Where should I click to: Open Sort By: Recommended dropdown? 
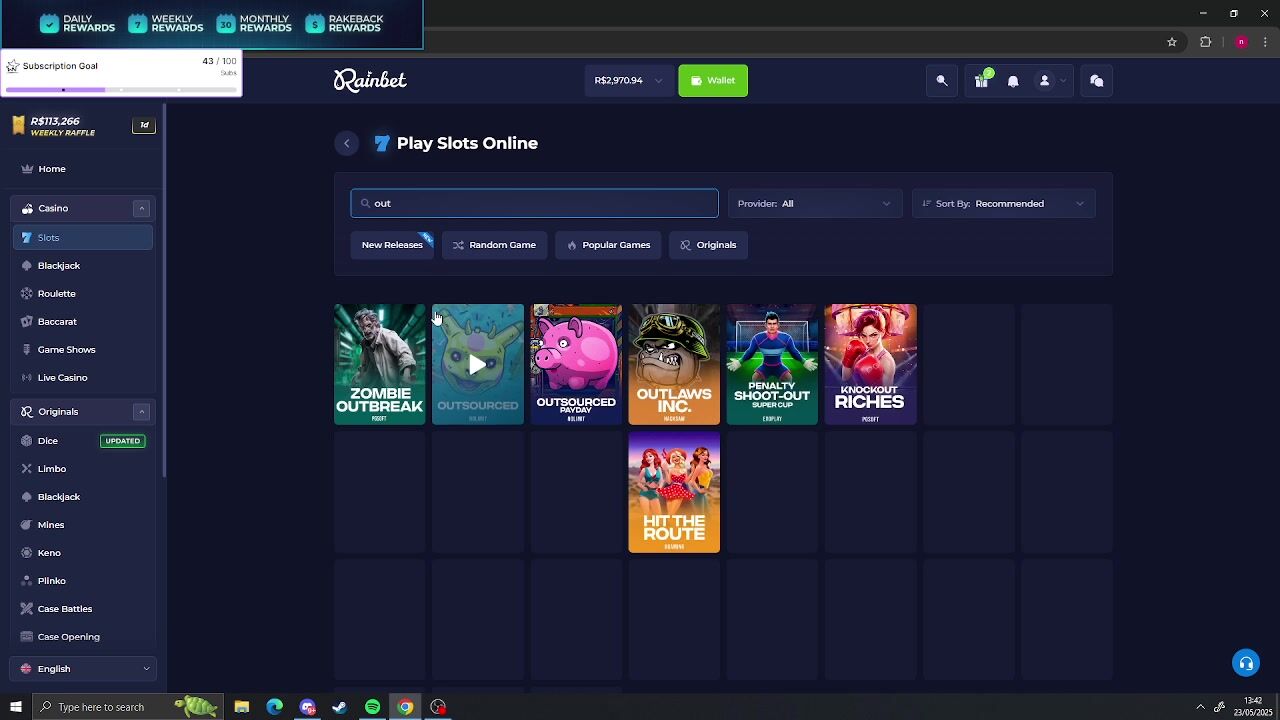1003,204
